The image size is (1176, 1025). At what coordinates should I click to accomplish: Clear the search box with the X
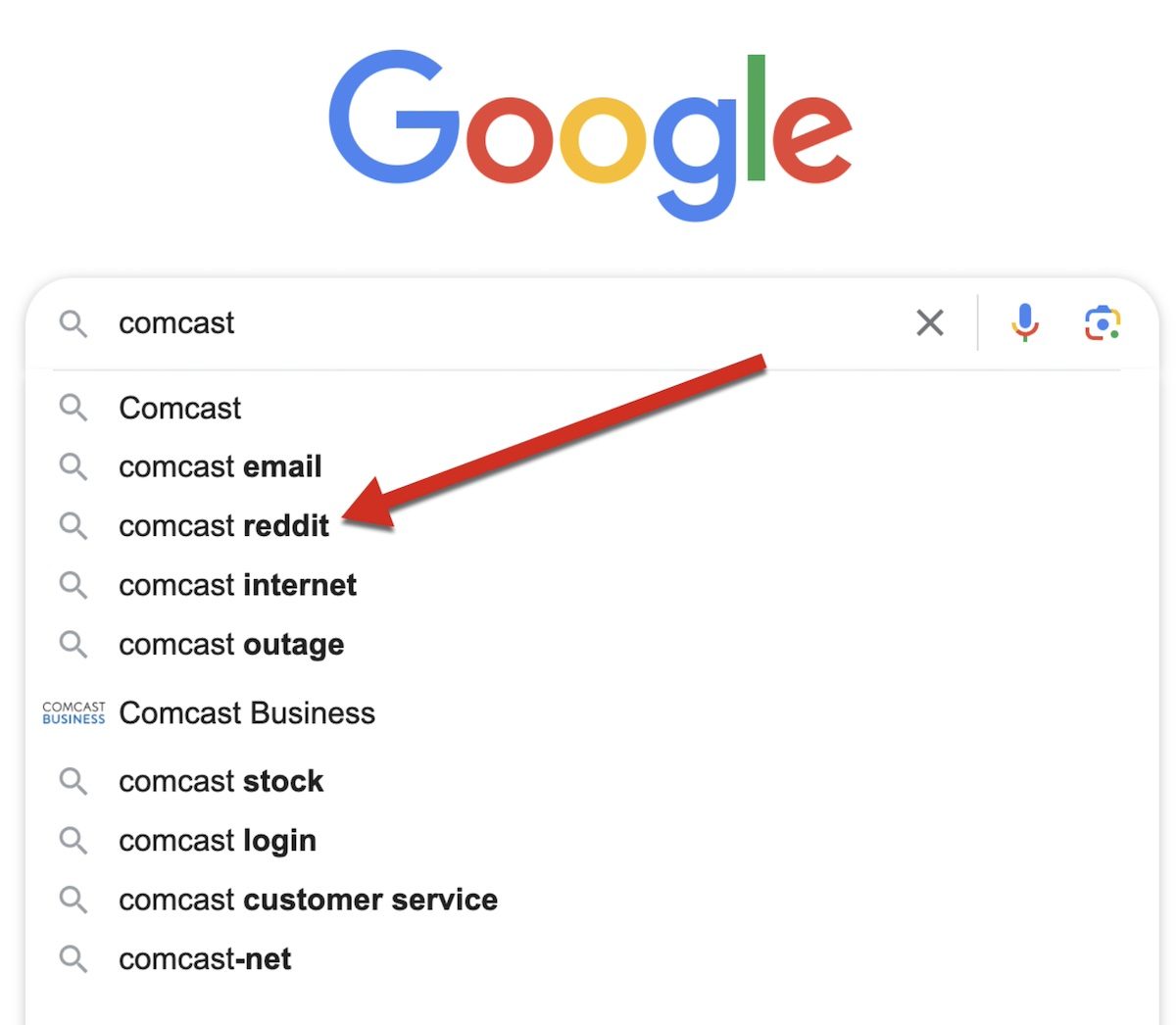click(929, 322)
